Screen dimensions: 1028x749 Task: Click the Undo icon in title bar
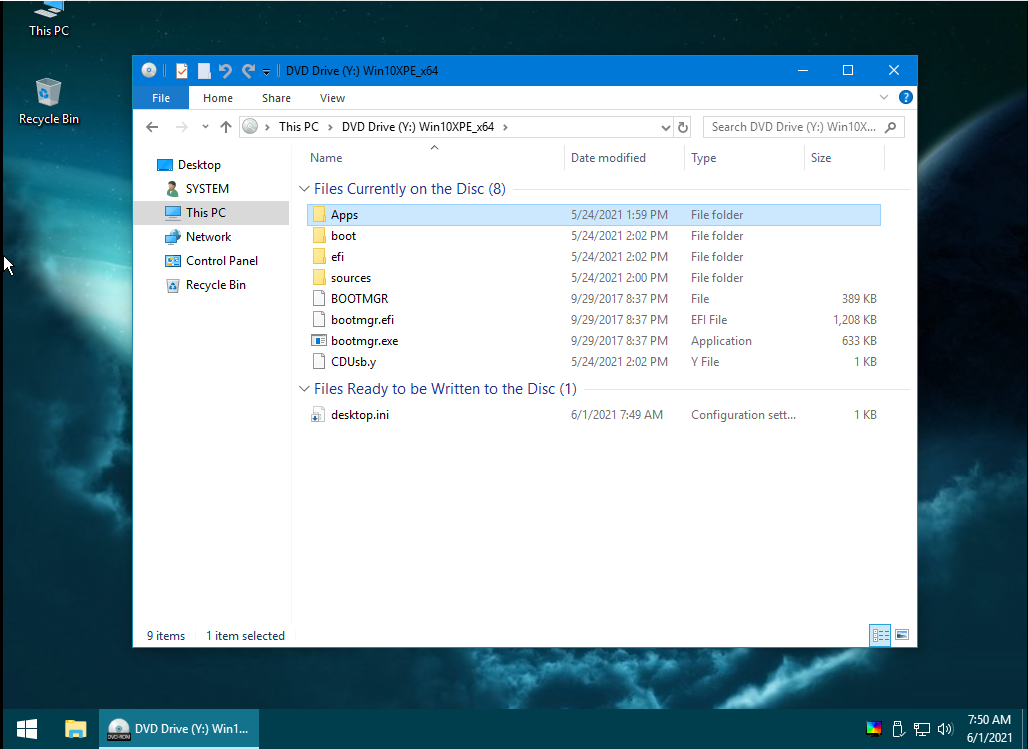tap(225, 71)
